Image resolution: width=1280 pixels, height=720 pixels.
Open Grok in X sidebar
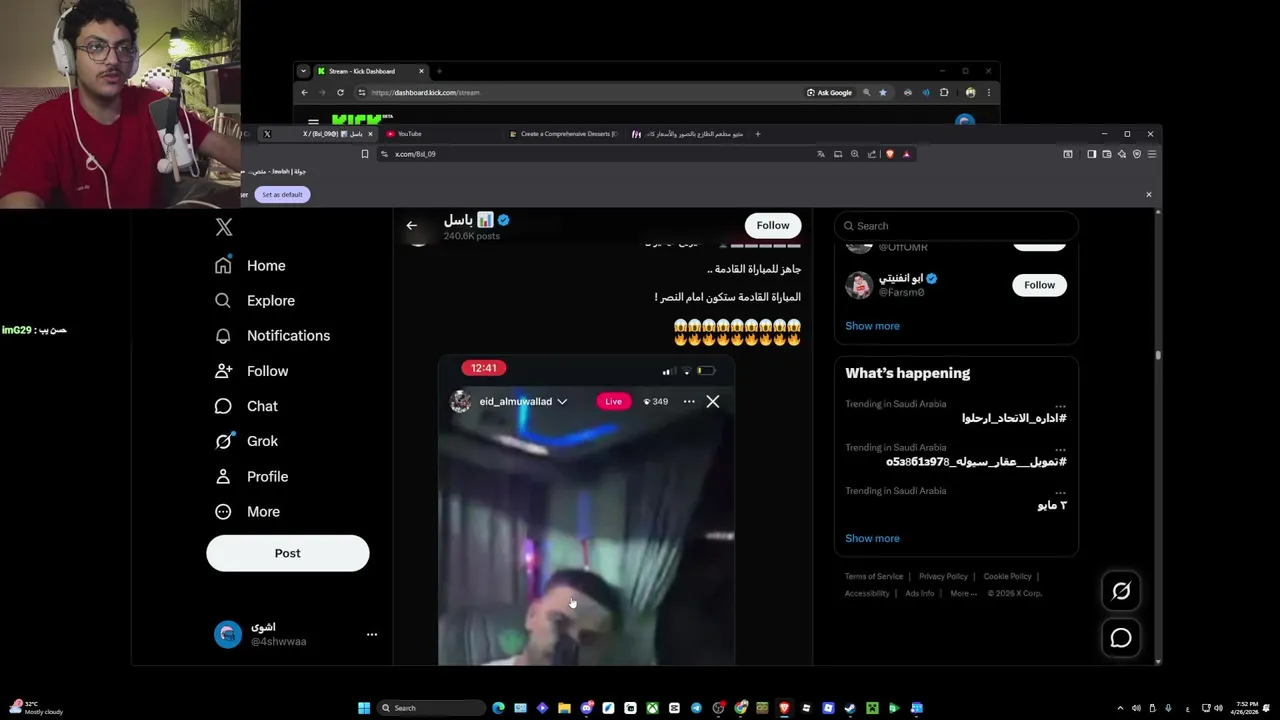pos(247,441)
